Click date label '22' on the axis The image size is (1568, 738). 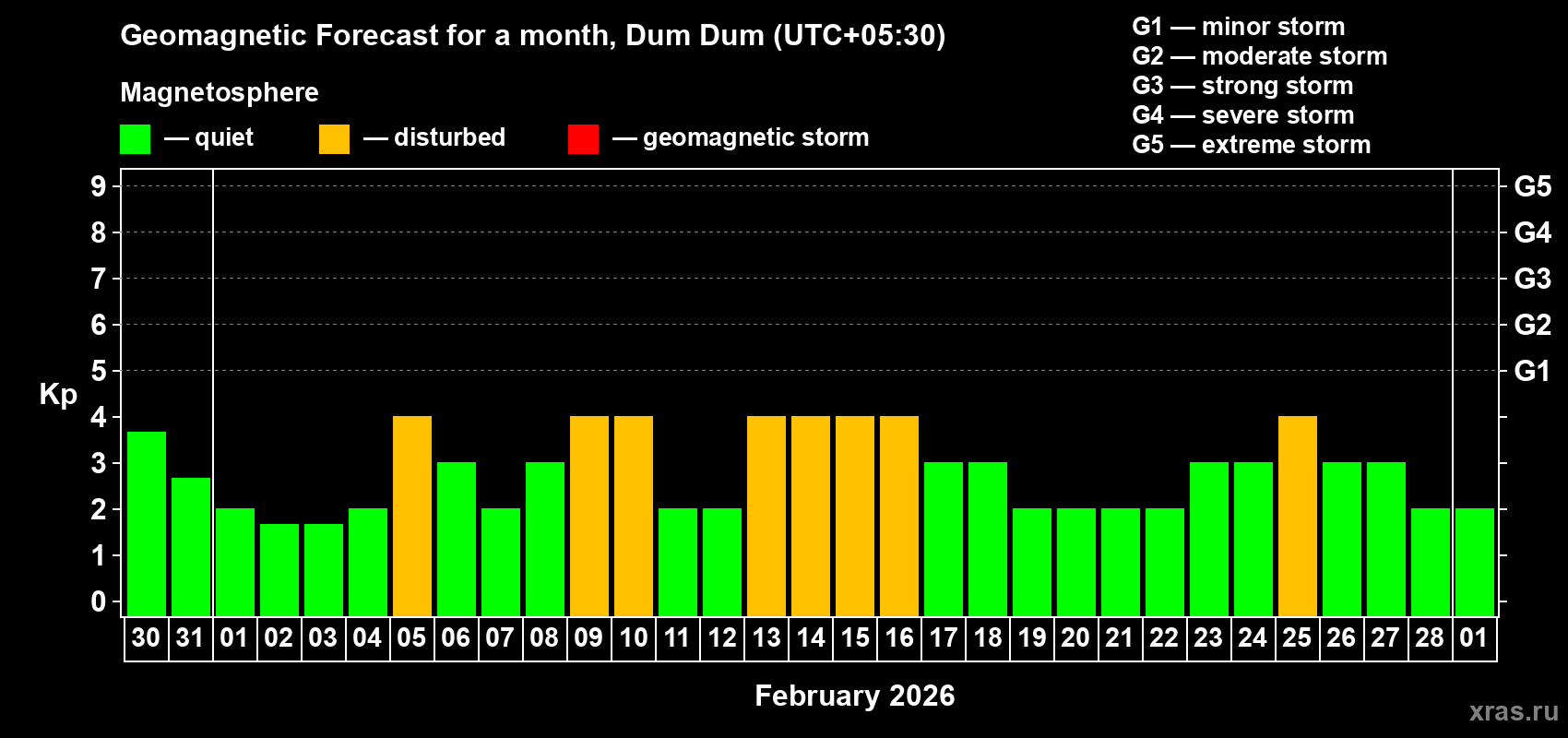pyautogui.click(x=1164, y=638)
